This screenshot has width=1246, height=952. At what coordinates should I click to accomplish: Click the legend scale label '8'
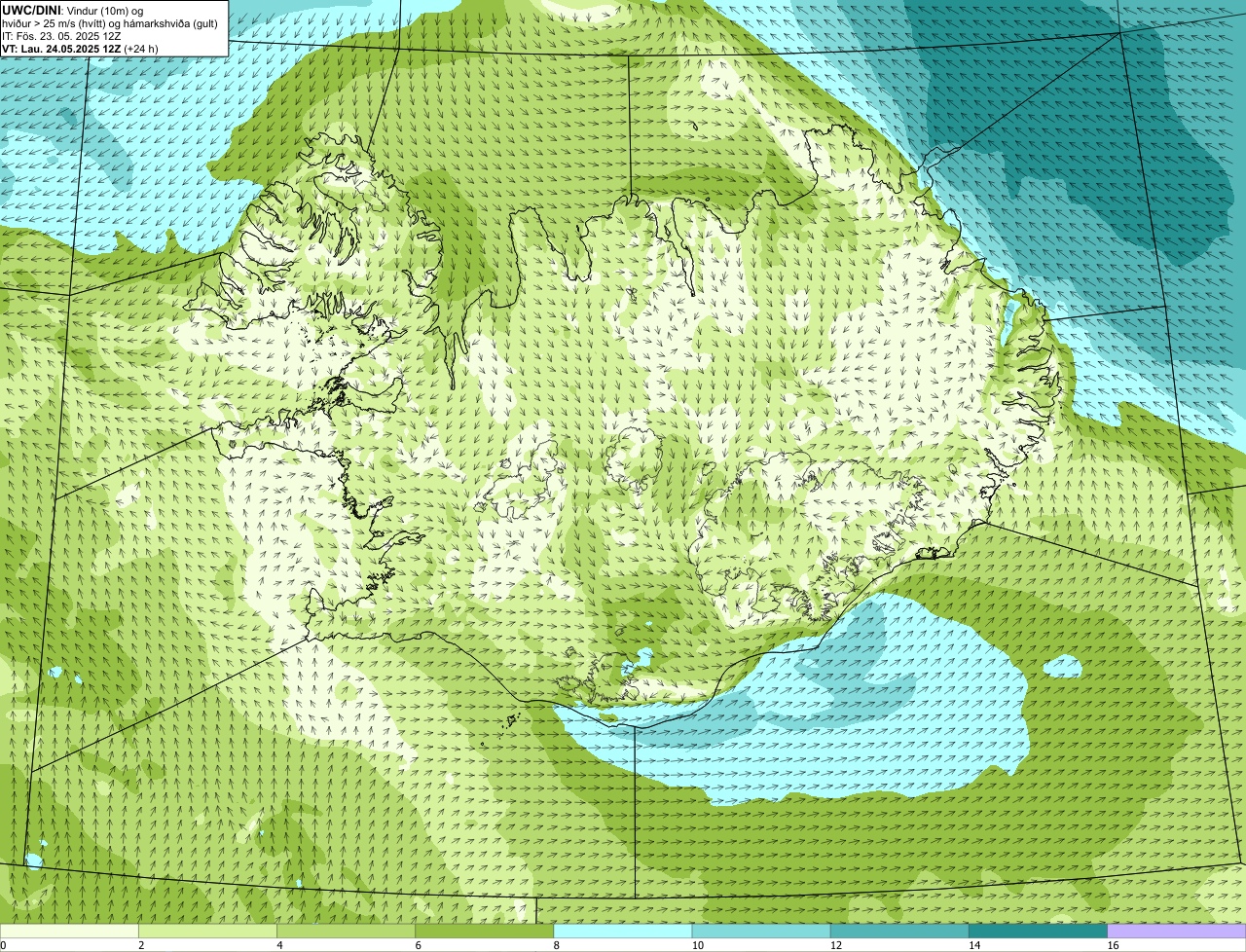point(557,945)
